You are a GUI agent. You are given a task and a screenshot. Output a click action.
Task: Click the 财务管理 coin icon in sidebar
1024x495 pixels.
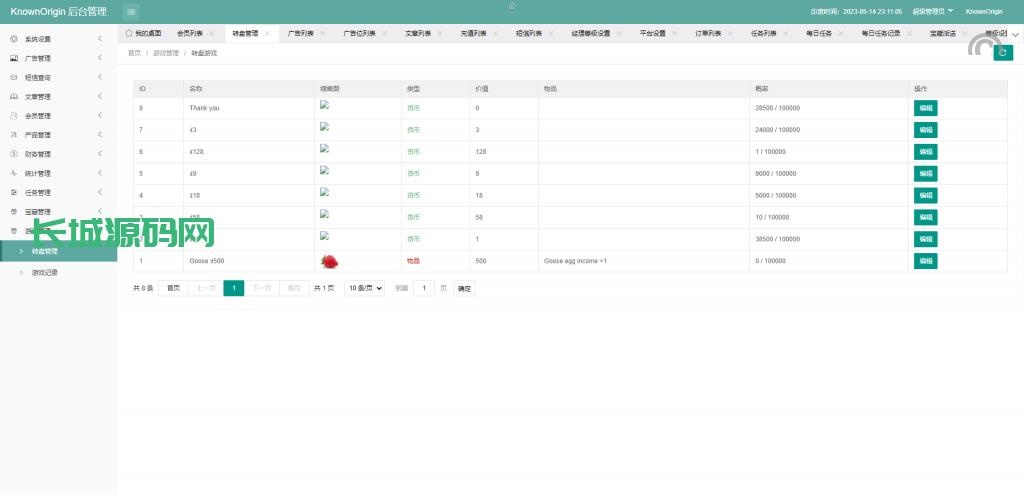point(14,154)
